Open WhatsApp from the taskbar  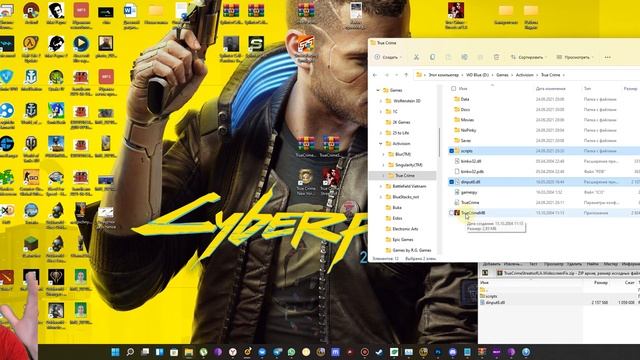click(x=291, y=352)
